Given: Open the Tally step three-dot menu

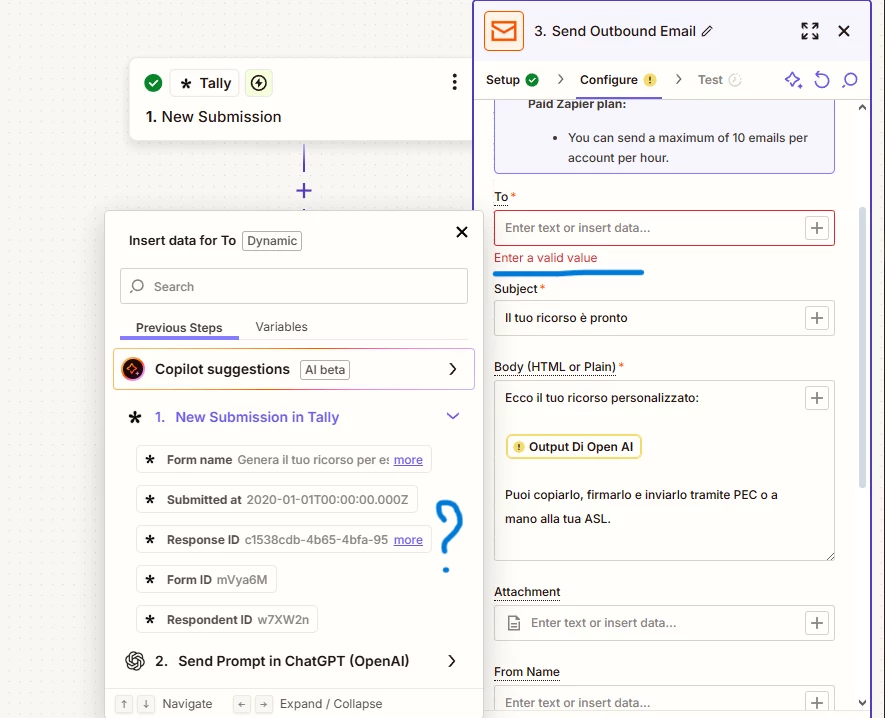Looking at the screenshot, I should (454, 82).
